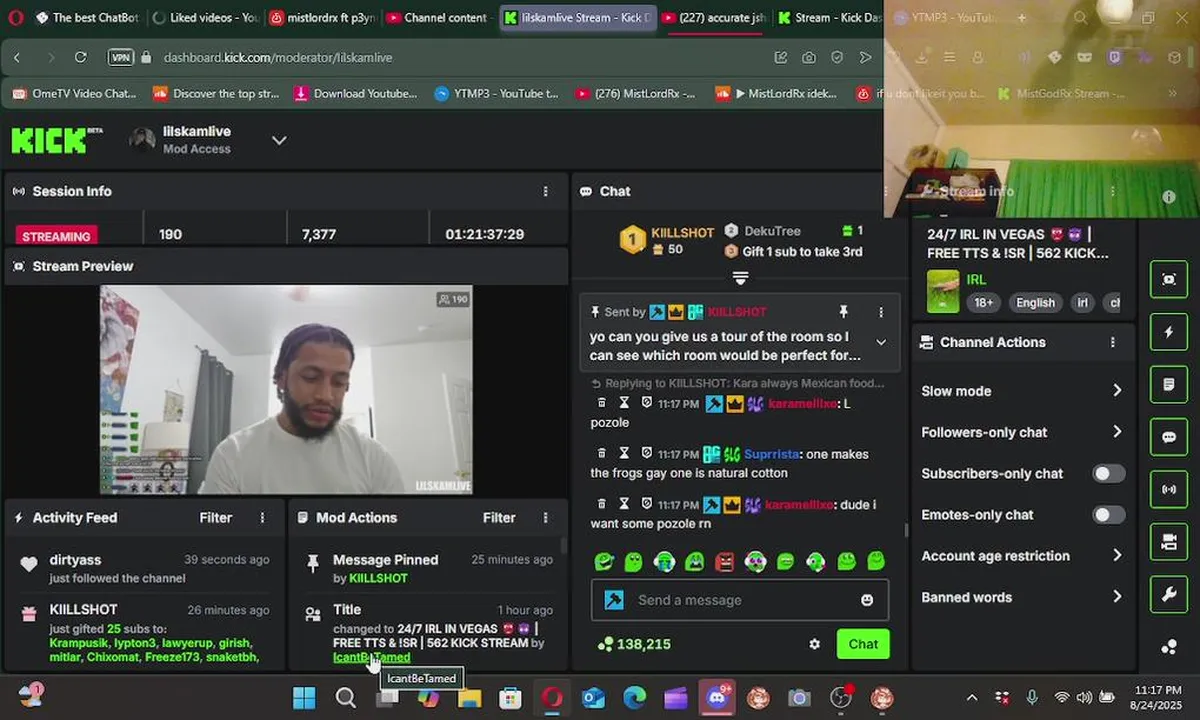Switch to 'mistlordrx ft p3yn' browser tab
The height and width of the screenshot is (720, 1200).
pyautogui.click(x=322, y=17)
